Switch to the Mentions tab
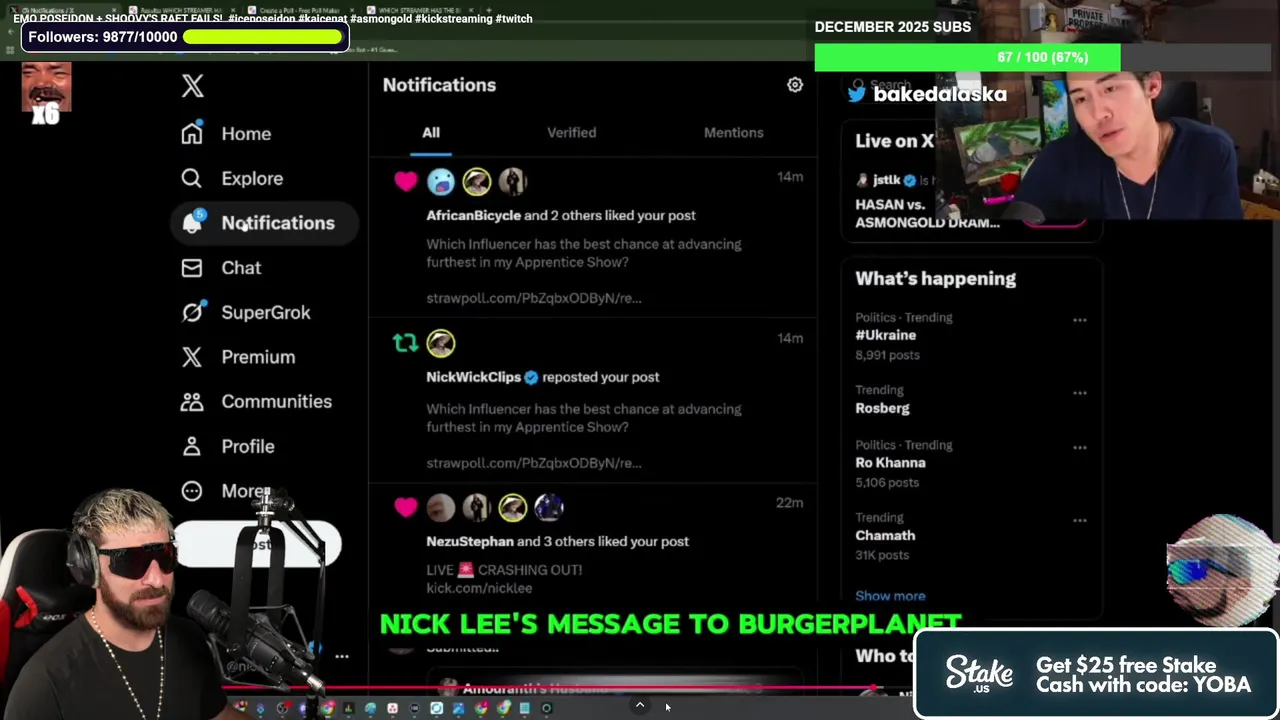 (x=733, y=132)
